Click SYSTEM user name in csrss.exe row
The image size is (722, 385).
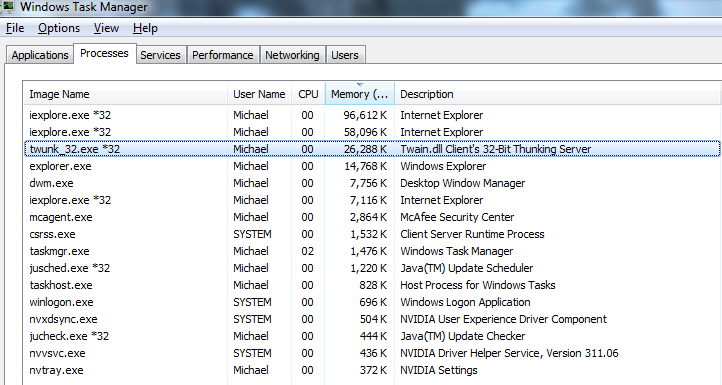click(252, 234)
